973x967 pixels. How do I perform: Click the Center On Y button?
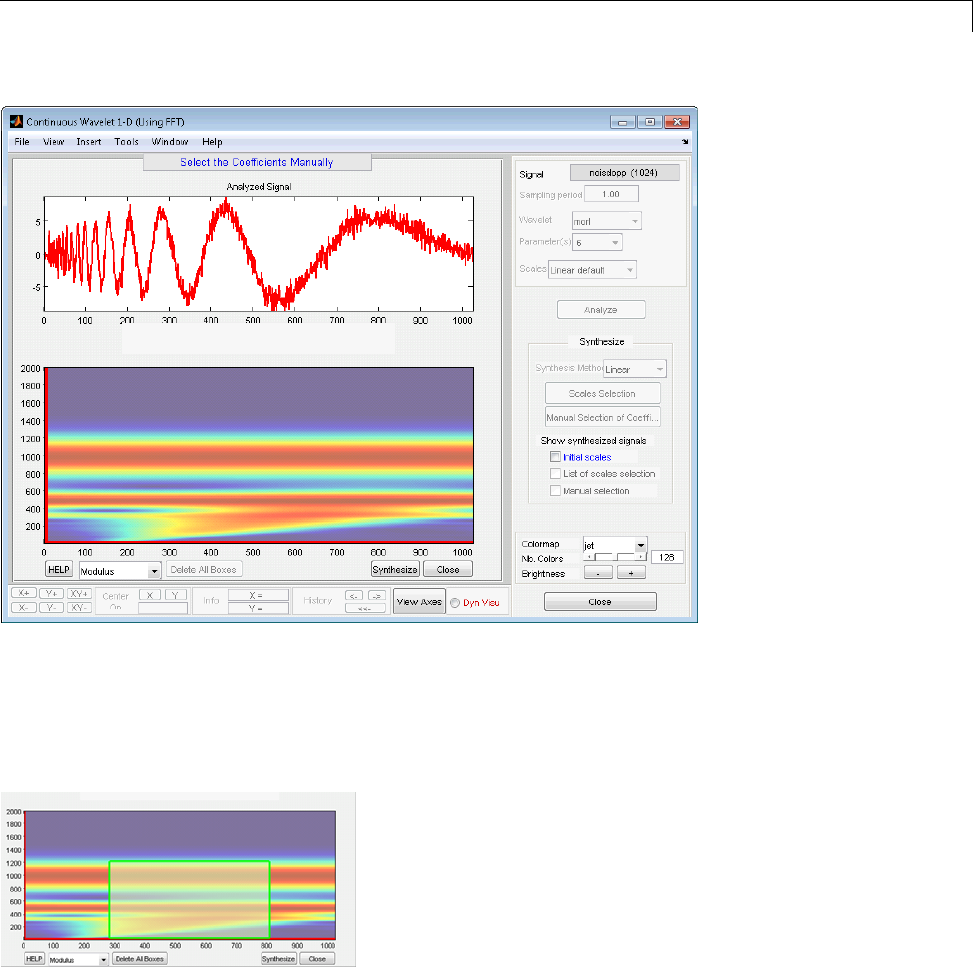click(176, 595)
